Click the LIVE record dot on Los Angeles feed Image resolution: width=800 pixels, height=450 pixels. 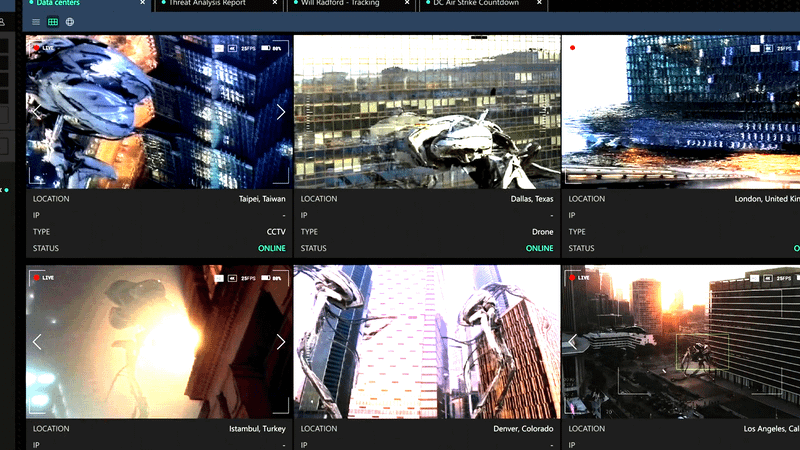coord(572,278)
